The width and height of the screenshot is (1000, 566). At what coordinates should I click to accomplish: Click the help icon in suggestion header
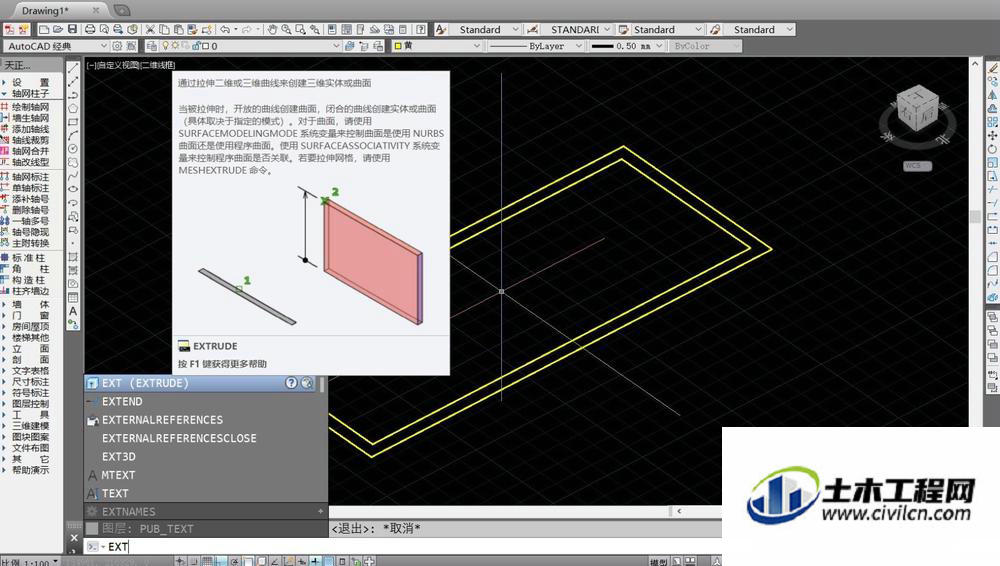[291, 383]
